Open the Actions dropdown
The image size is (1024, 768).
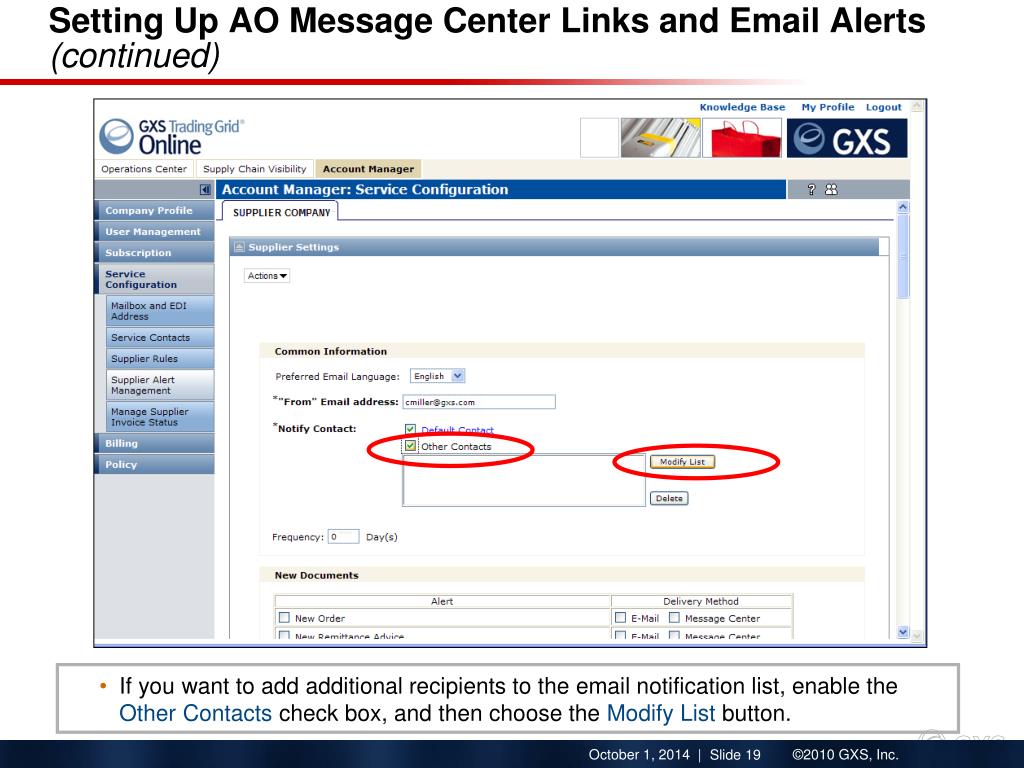pyautogui.click(x=267, y=276)
